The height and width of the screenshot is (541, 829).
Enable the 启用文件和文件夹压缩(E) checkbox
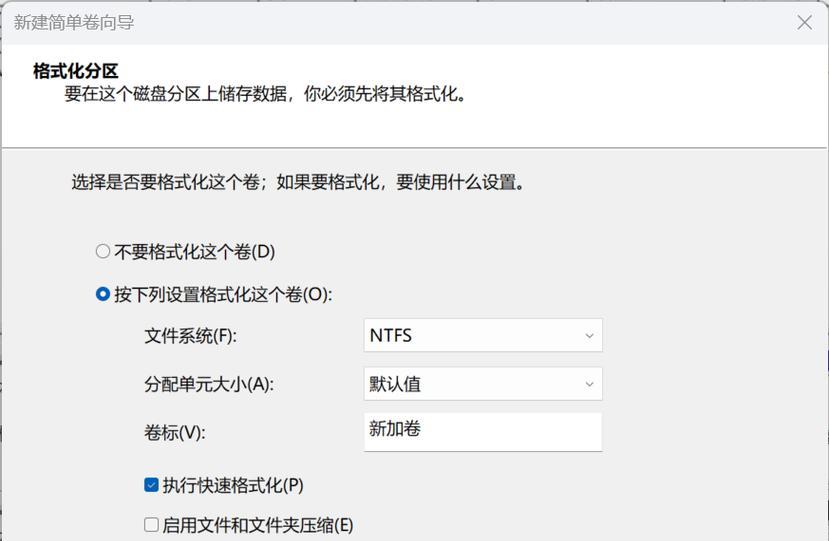[151, 525]
